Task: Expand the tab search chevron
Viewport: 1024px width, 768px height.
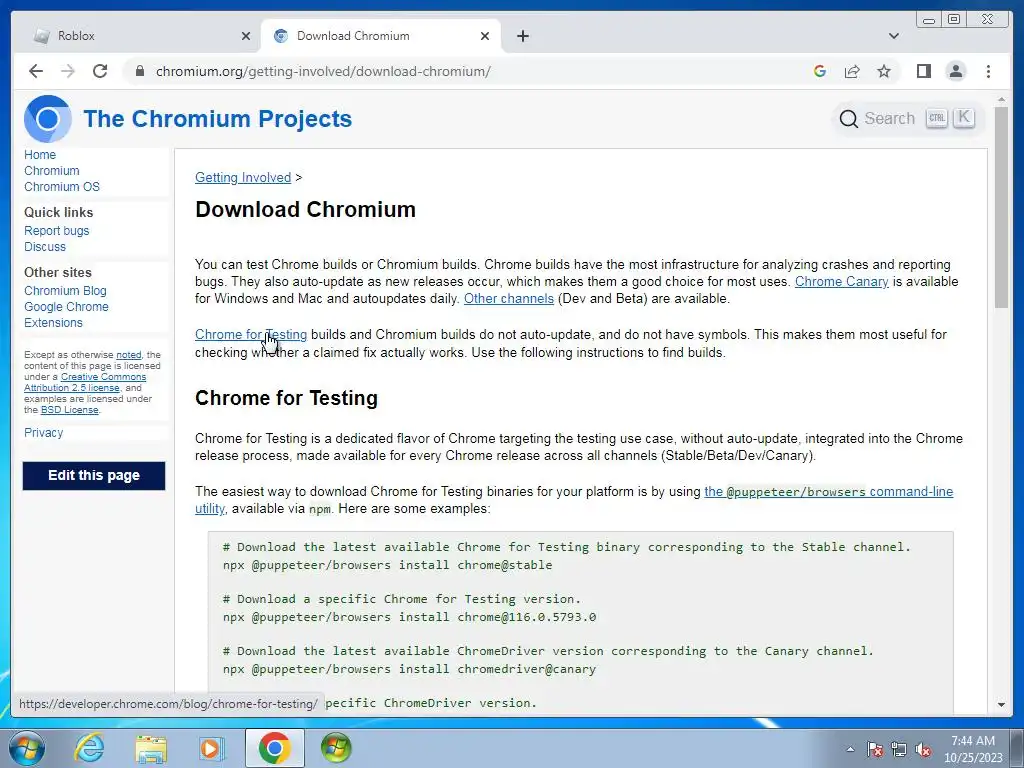Action: [x=894, y=36]
